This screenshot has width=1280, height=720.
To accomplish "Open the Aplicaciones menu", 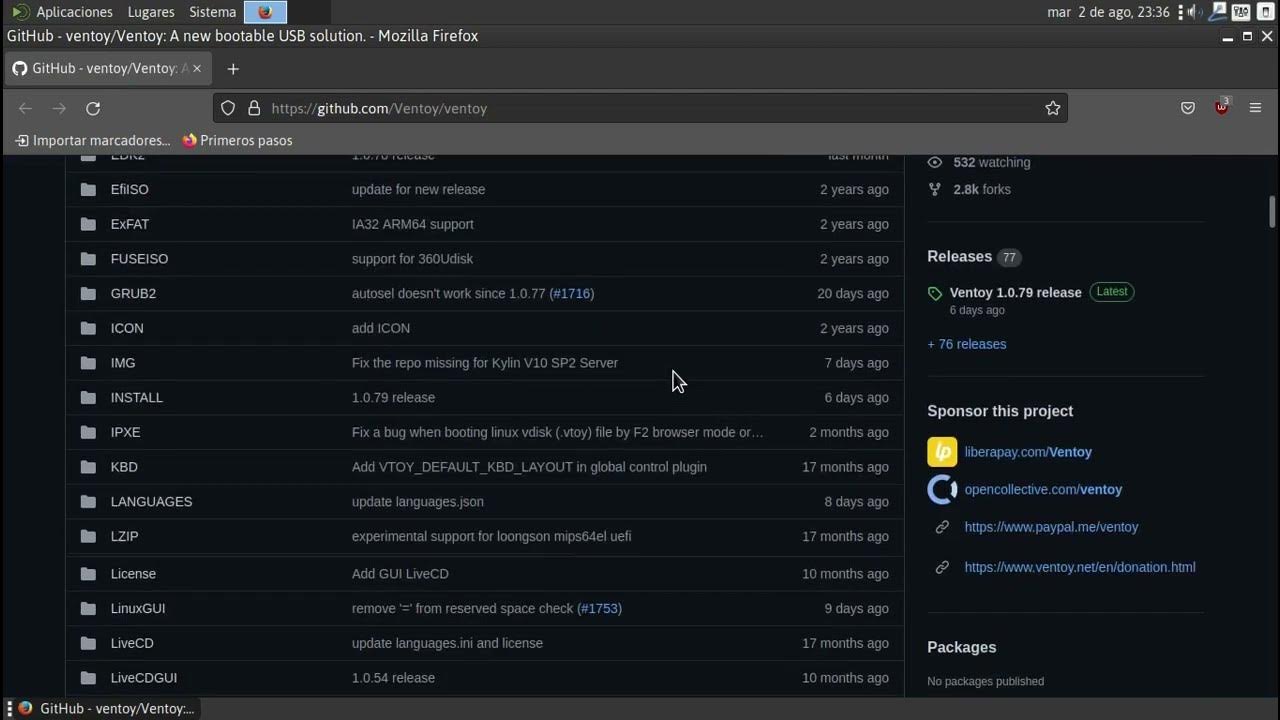I will click(74, 12).
